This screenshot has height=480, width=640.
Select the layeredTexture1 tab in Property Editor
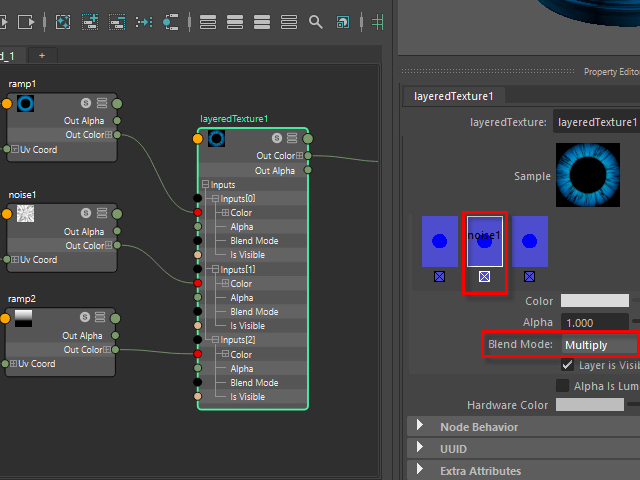pyautogui.click(x=455, y=96)
